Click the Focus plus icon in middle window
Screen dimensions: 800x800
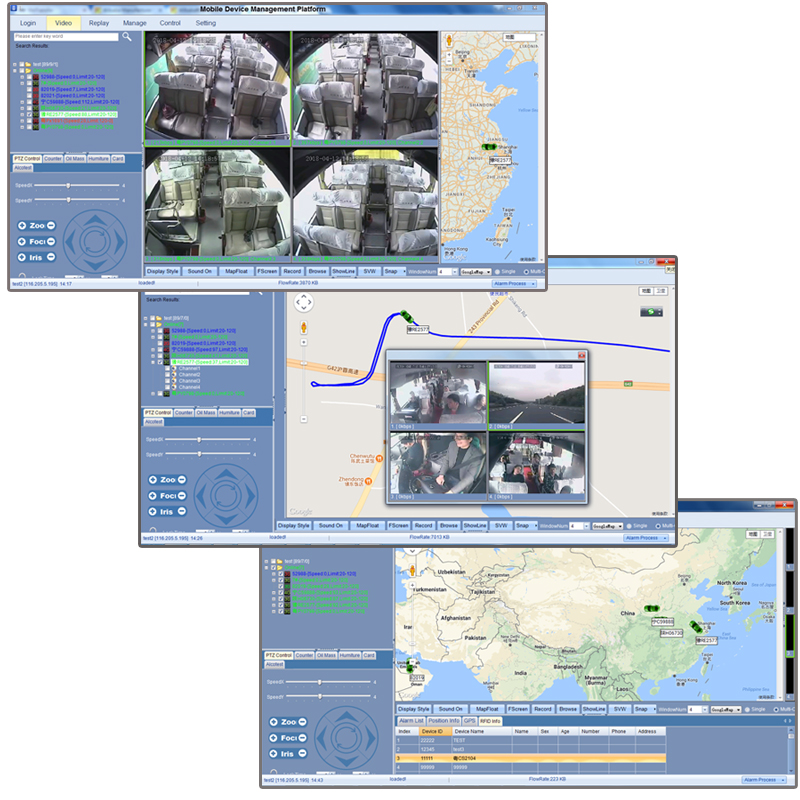point(152,495)
